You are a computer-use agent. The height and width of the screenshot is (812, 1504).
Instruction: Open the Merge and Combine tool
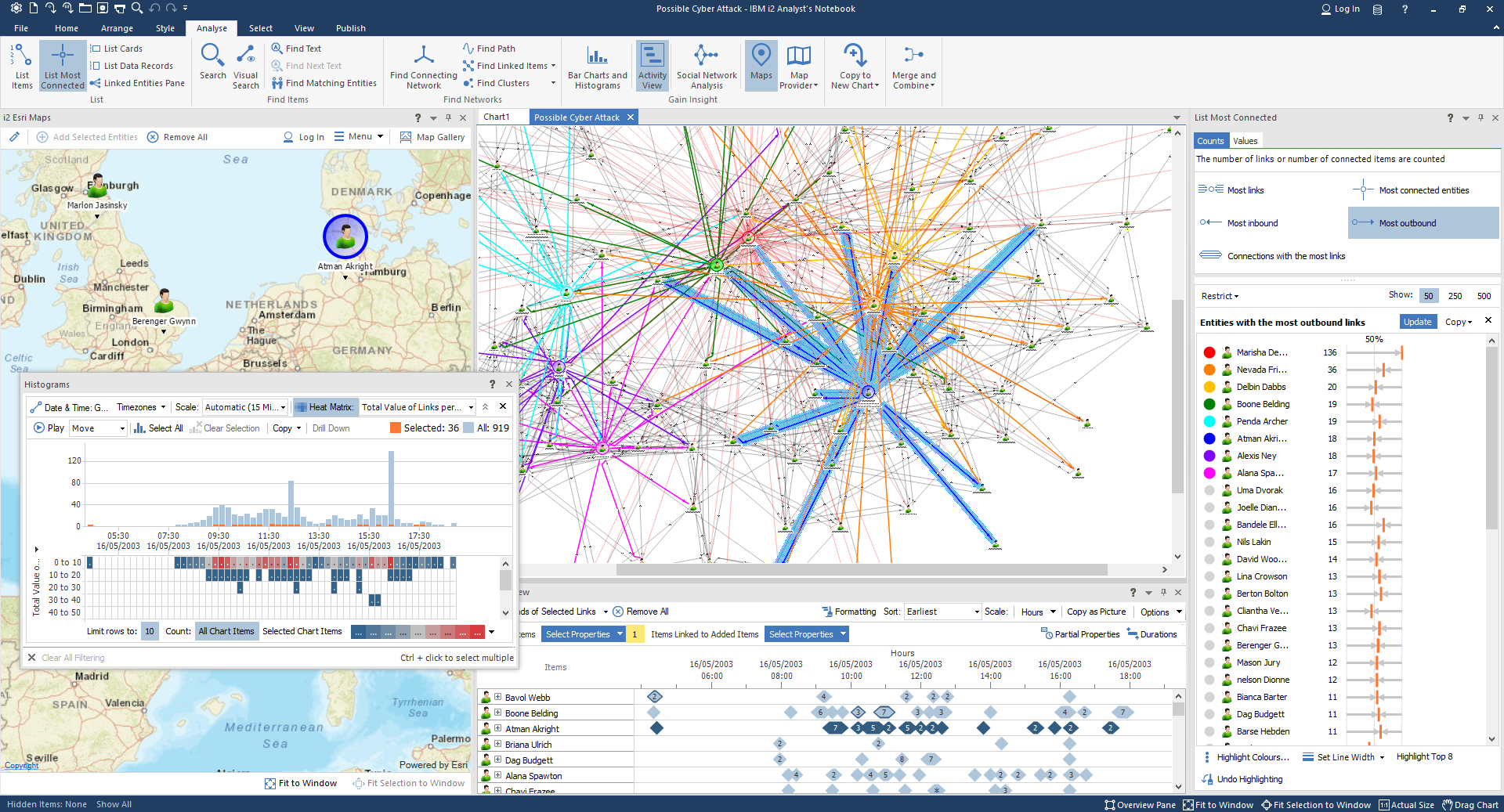(913, 66)
